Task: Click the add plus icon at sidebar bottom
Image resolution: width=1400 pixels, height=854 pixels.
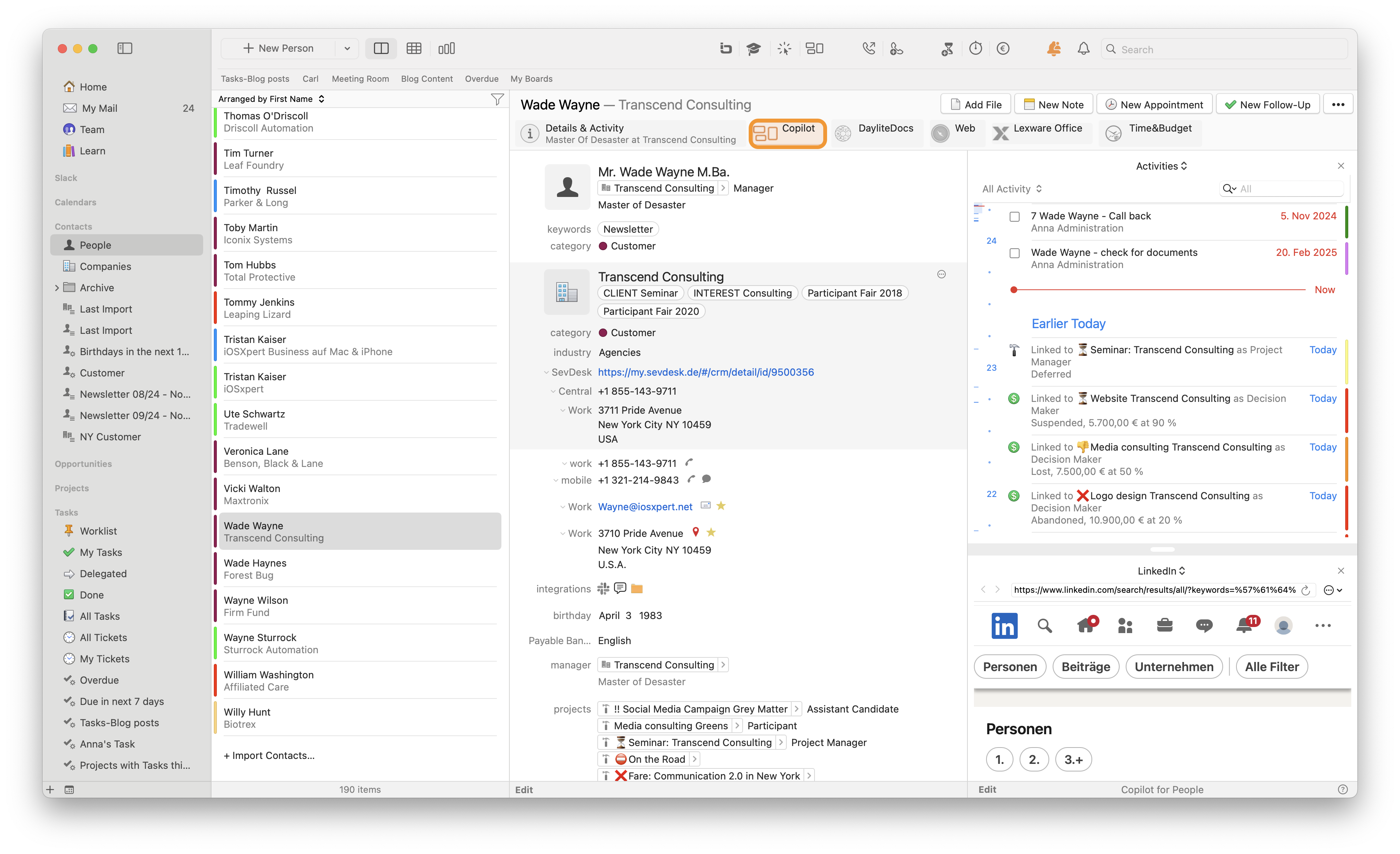Action: click(50, 789)
